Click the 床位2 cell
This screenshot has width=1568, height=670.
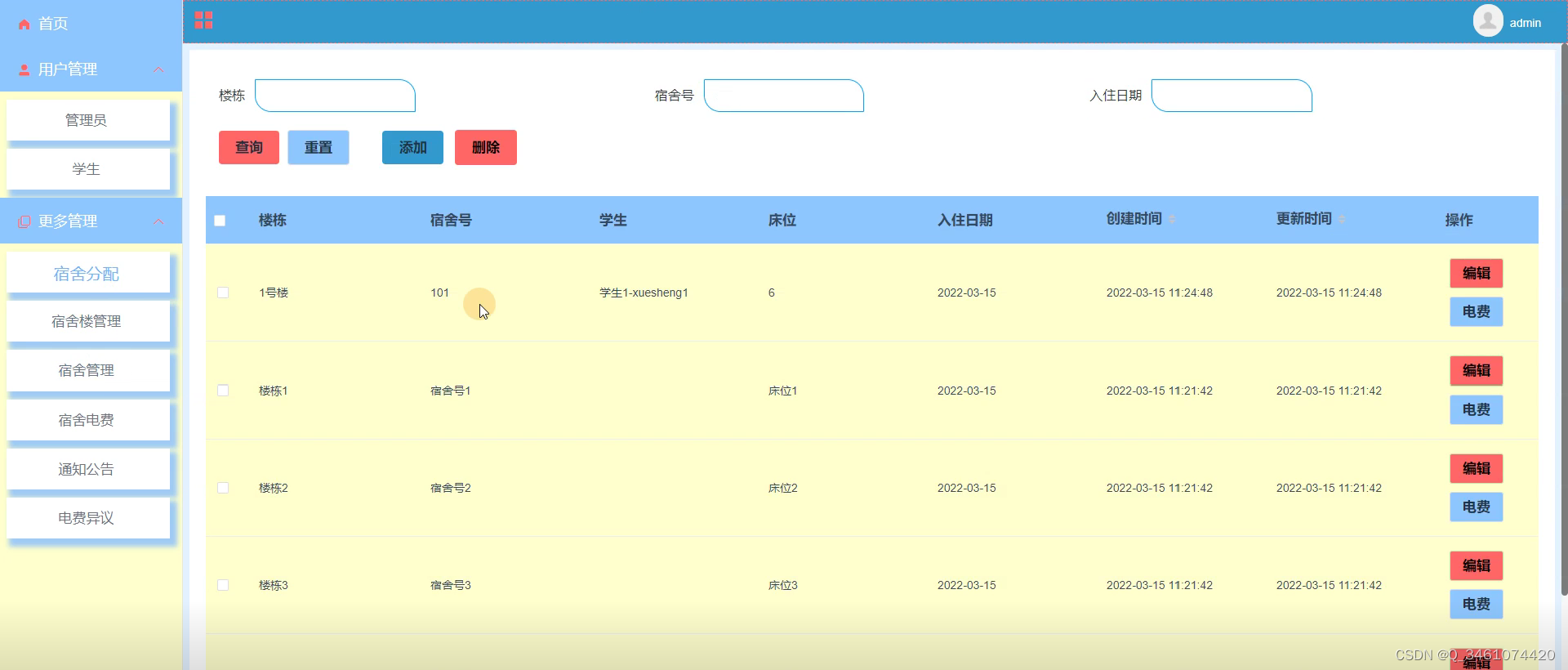783,488
